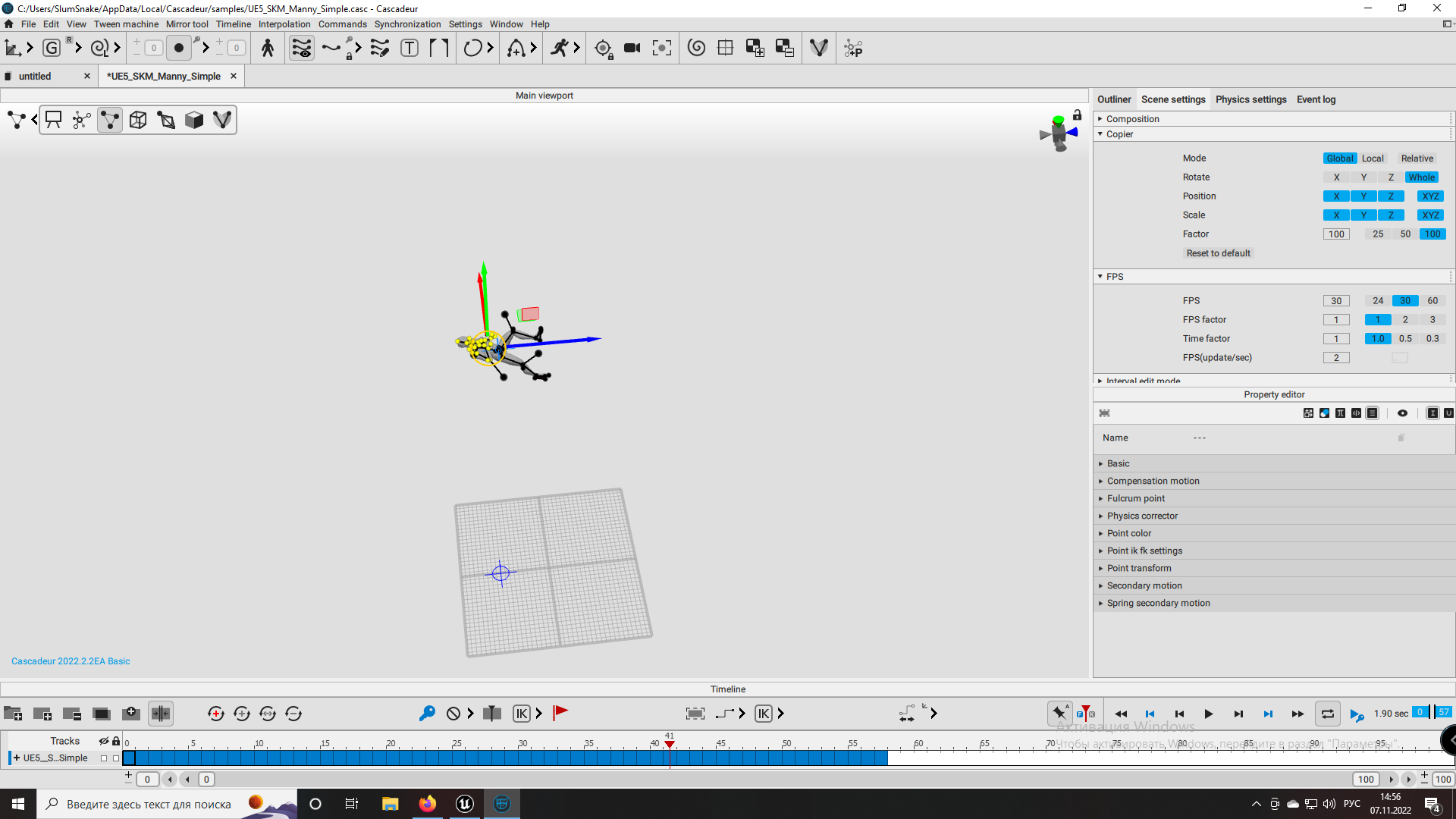The width and height of the screenshot is (1456, 819).
Task: Select the character silhouette tool in the toolbar
Action: pyautogui.click(x=268, y=49)
